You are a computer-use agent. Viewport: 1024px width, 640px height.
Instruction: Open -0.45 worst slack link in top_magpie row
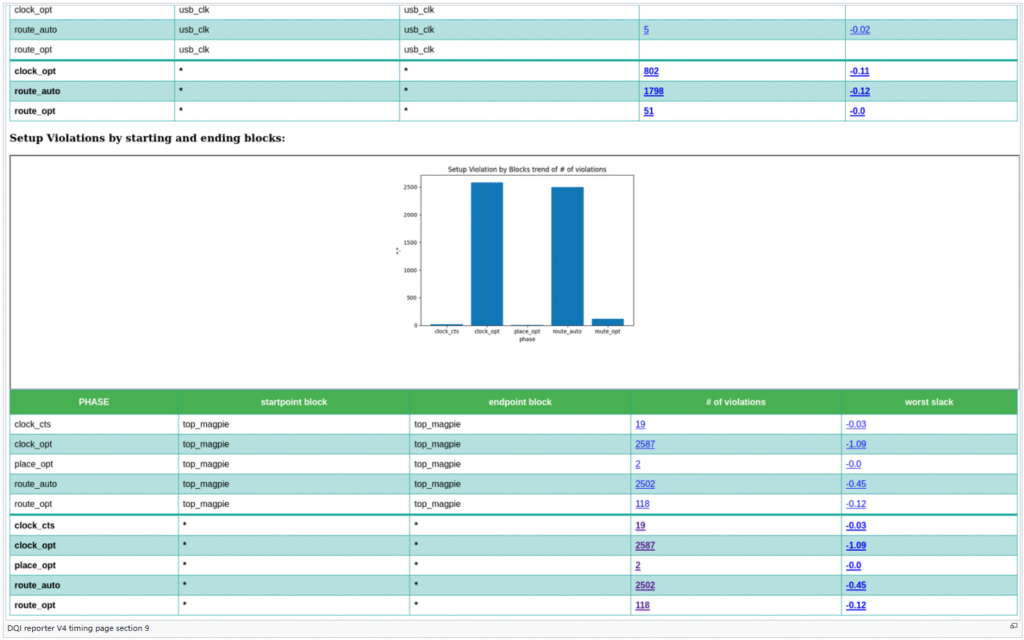pos(856,484)
